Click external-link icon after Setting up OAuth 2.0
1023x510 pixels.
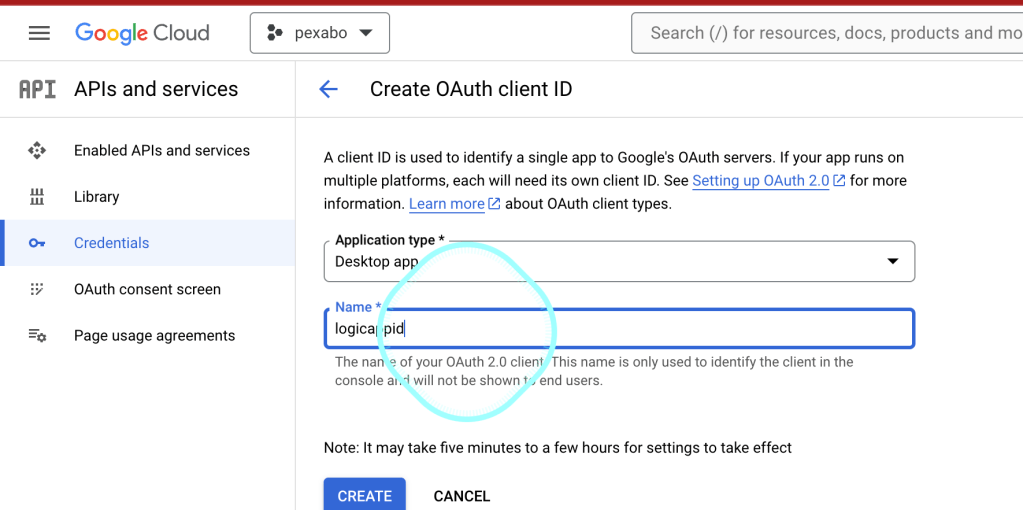[840, 181]
